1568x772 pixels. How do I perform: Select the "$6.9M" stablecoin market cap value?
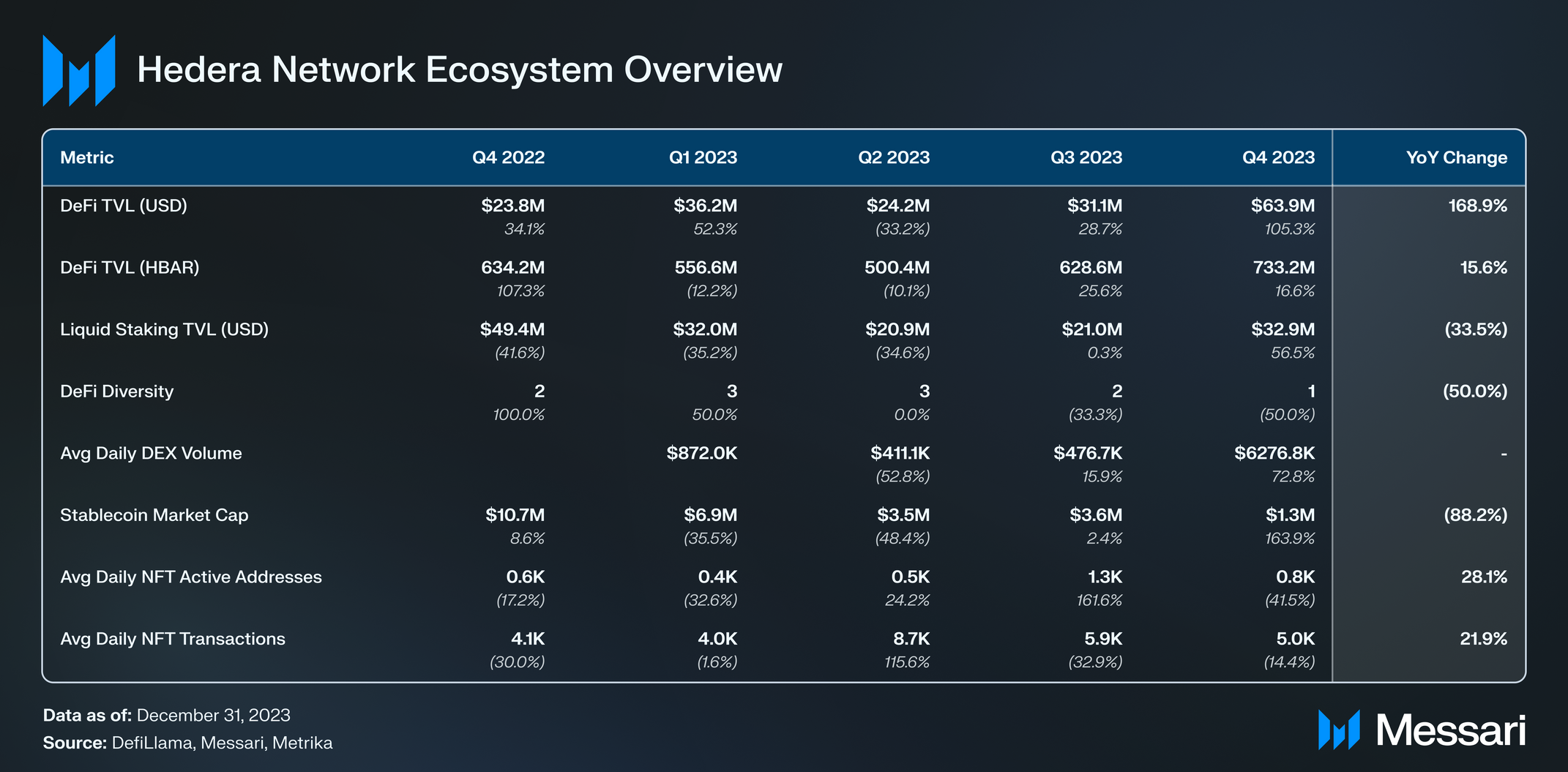pos(711,515)
